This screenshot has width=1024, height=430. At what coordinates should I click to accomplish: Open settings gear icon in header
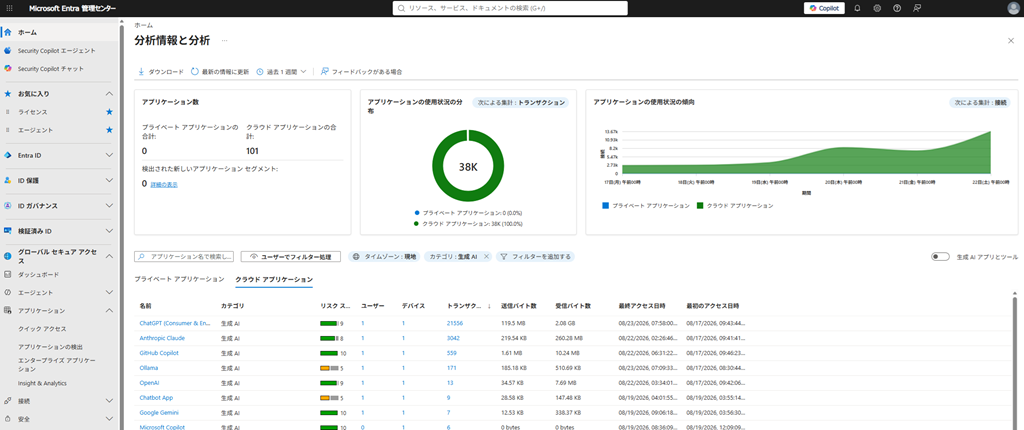tap(877, 8)
